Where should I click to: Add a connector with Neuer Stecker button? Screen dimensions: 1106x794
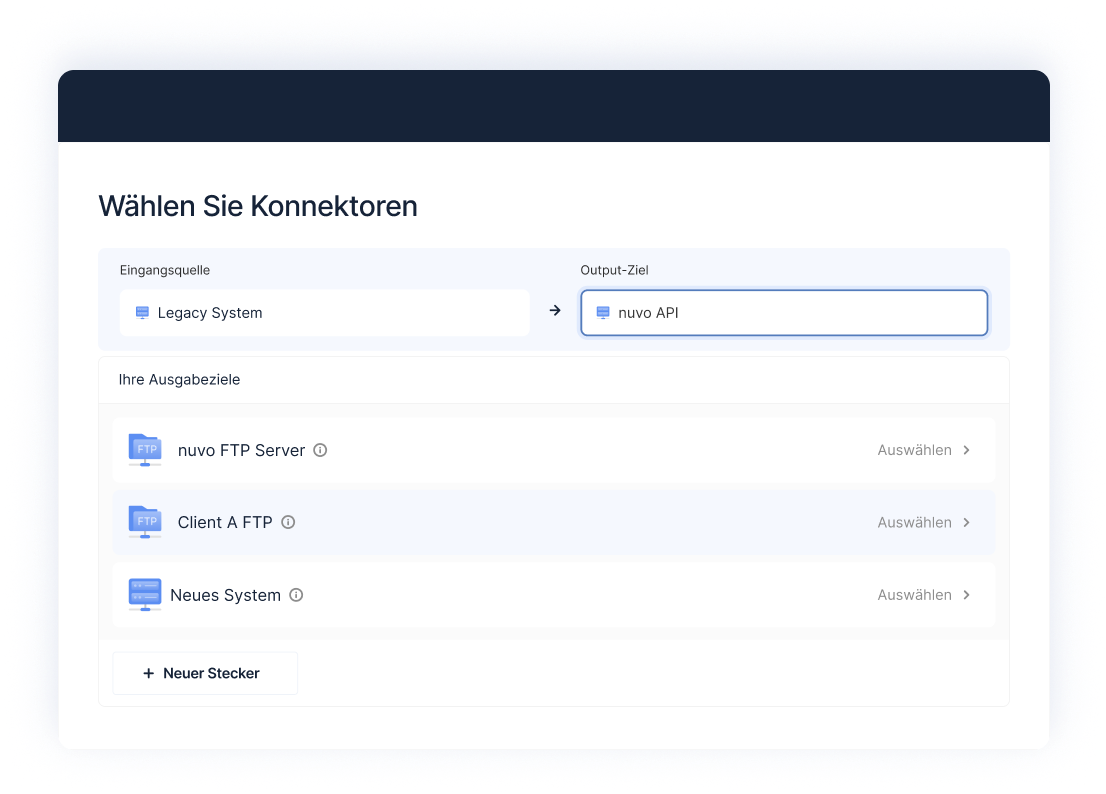tap(205, 673)
